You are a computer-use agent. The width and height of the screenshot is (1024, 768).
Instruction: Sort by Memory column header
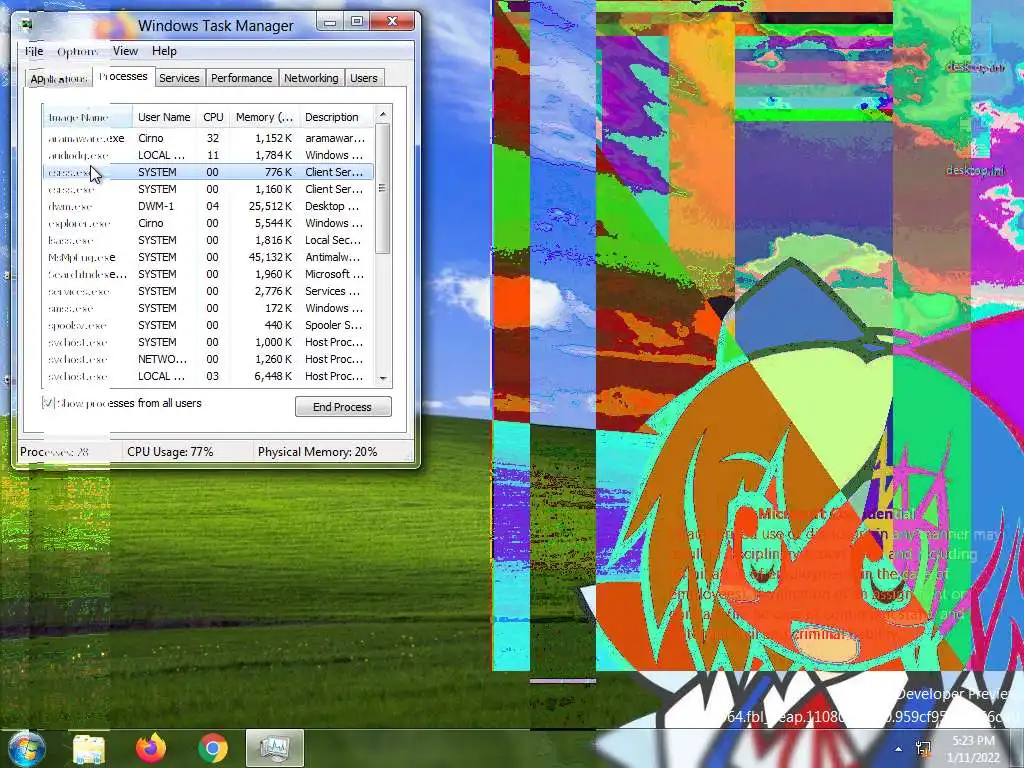click(x=264, y=117)
